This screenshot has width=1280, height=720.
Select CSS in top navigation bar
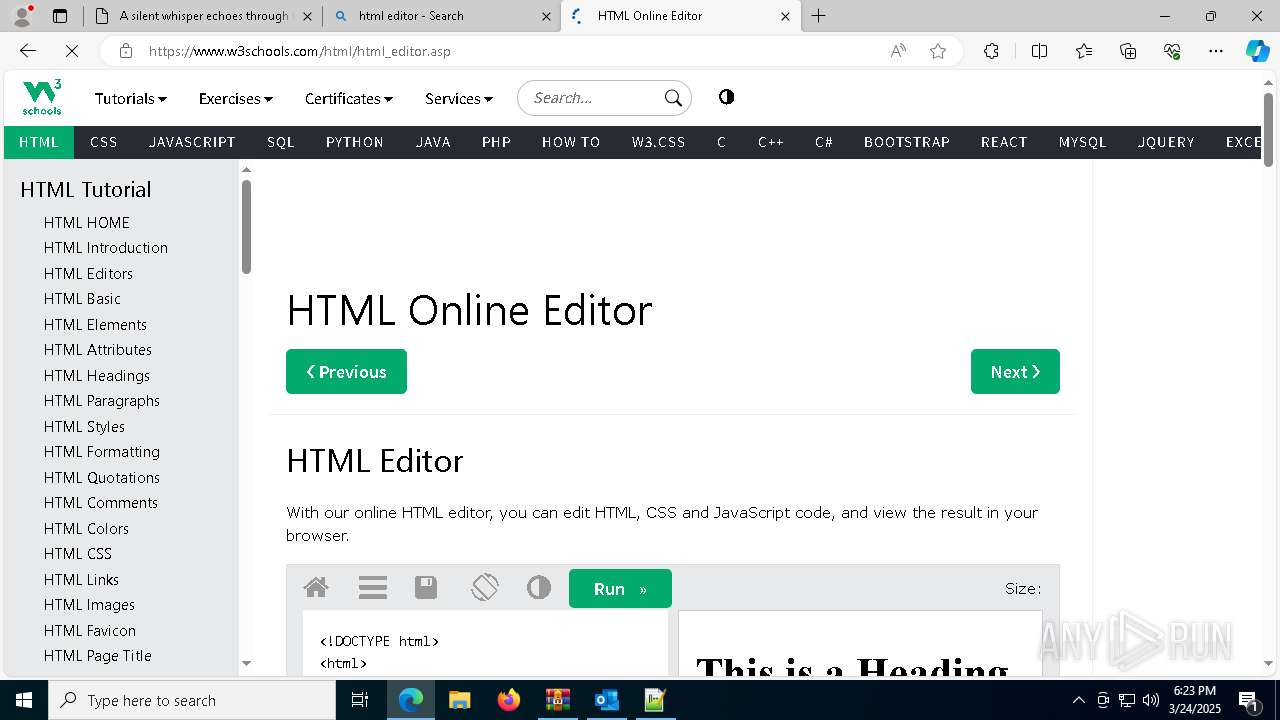104,142
